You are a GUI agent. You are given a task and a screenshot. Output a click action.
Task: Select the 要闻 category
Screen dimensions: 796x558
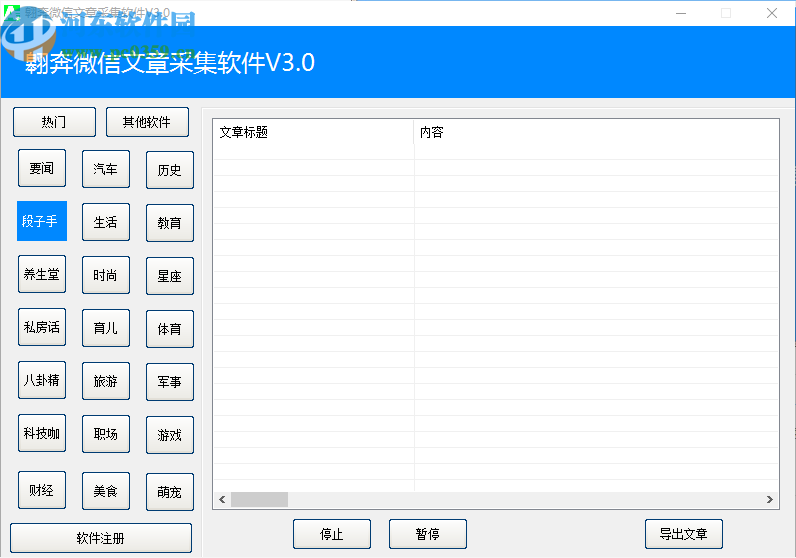[42, 168]
